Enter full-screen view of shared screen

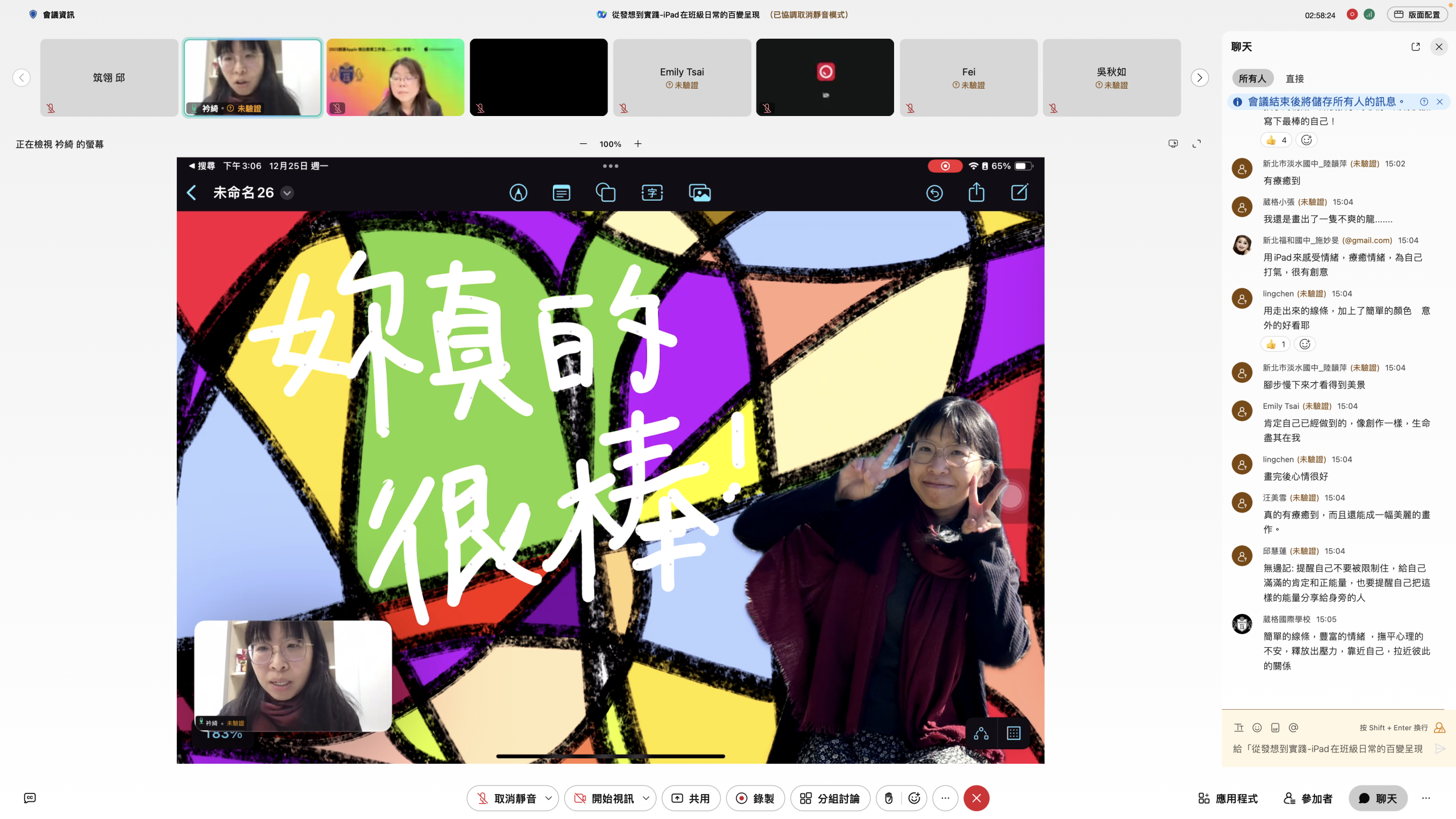[1197, 144]
